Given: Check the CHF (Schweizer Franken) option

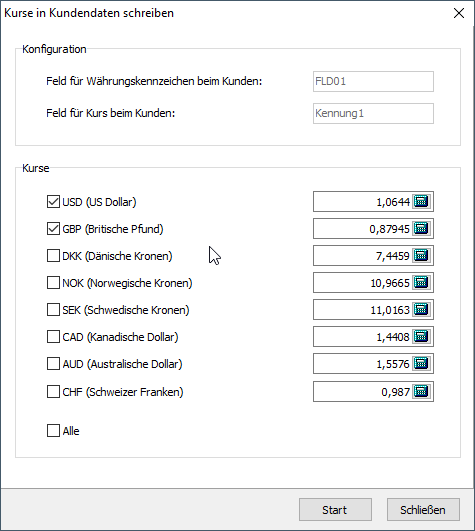Looking at the screenshot, I should click(x=53, y=392).
